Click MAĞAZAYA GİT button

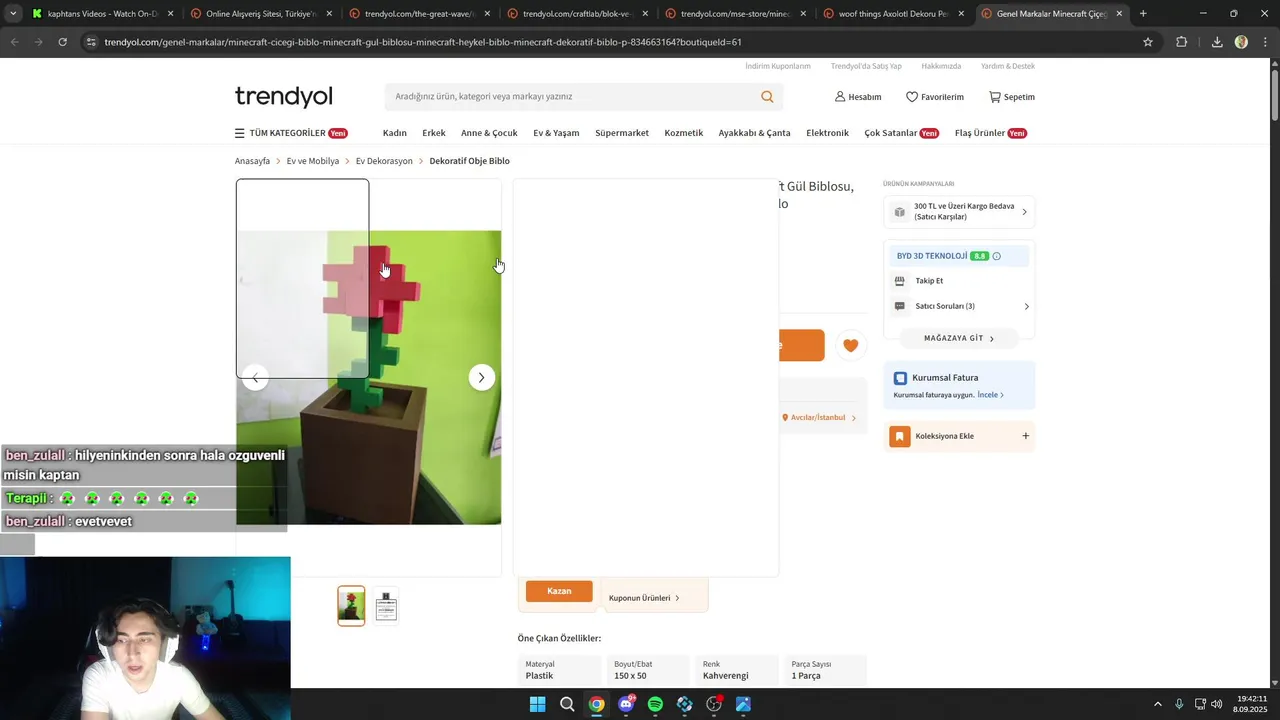coord(959,338)
